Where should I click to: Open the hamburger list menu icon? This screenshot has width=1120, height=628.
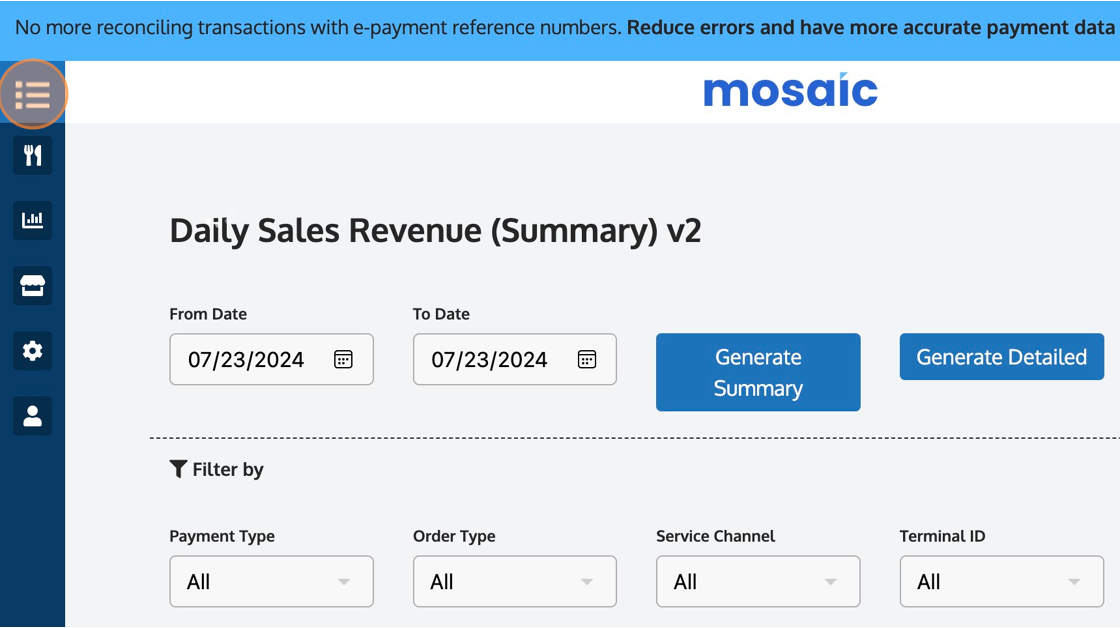(x=33, y=94)
